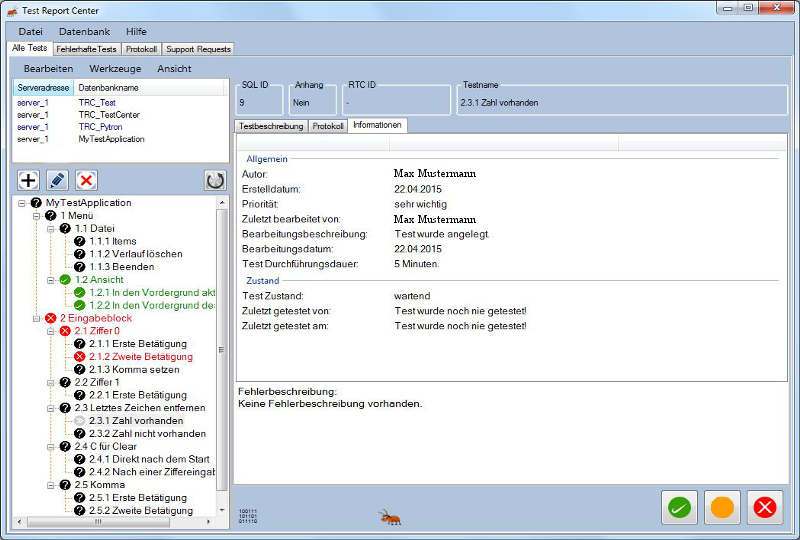Switch to the Testbeschreibung tab

pos(271,126)
